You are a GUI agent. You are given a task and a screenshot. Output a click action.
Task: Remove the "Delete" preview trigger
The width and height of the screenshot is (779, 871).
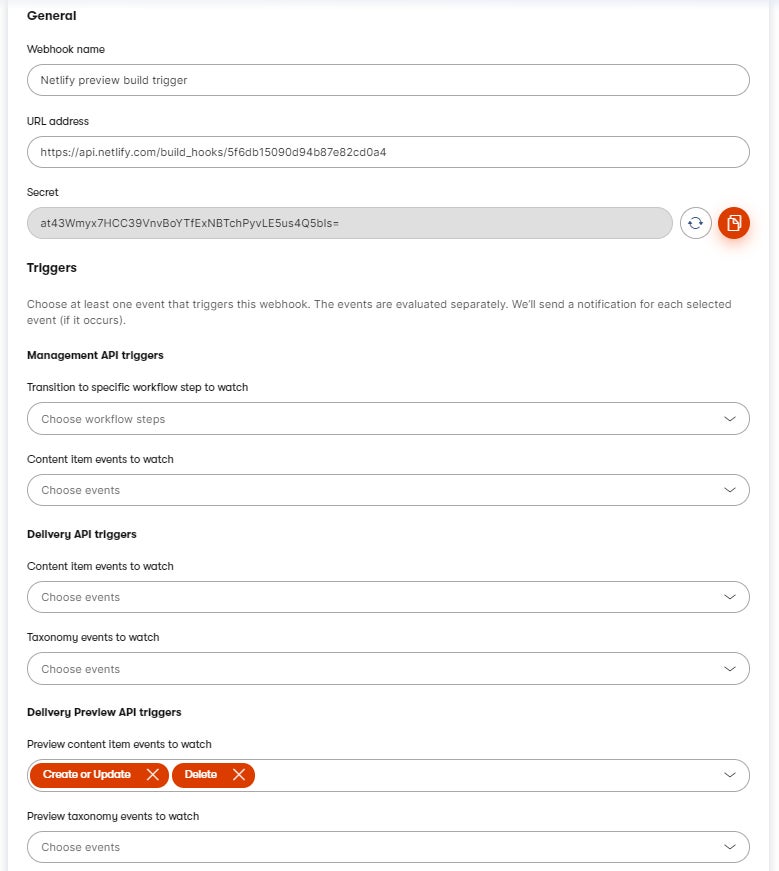(x=238, y=775)
